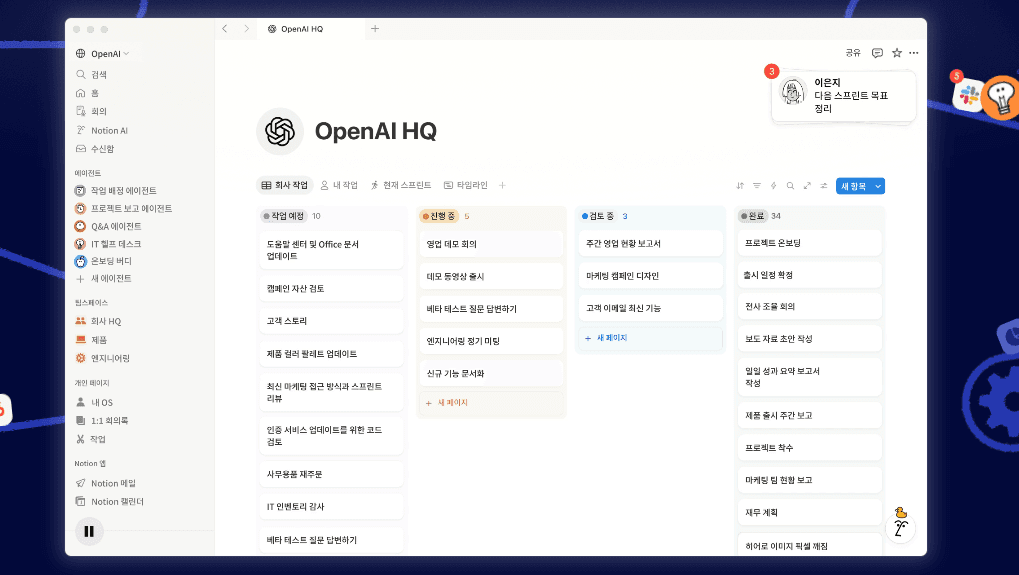Open the IT 헬프 데스크 agent
This screenshot has height=575, width=1019.
click(108, 244)
